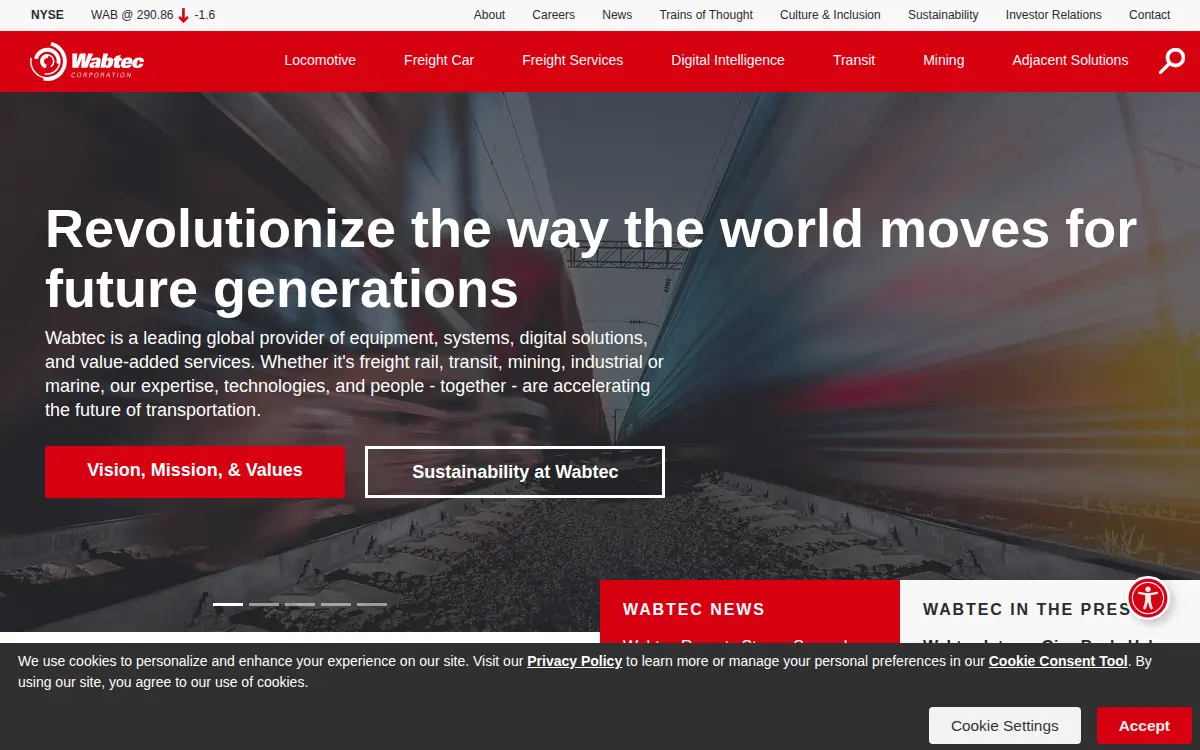Click the Wabtec Corporation logo
This screenshot has width=1200, height=750.
[x=87, y=61]
